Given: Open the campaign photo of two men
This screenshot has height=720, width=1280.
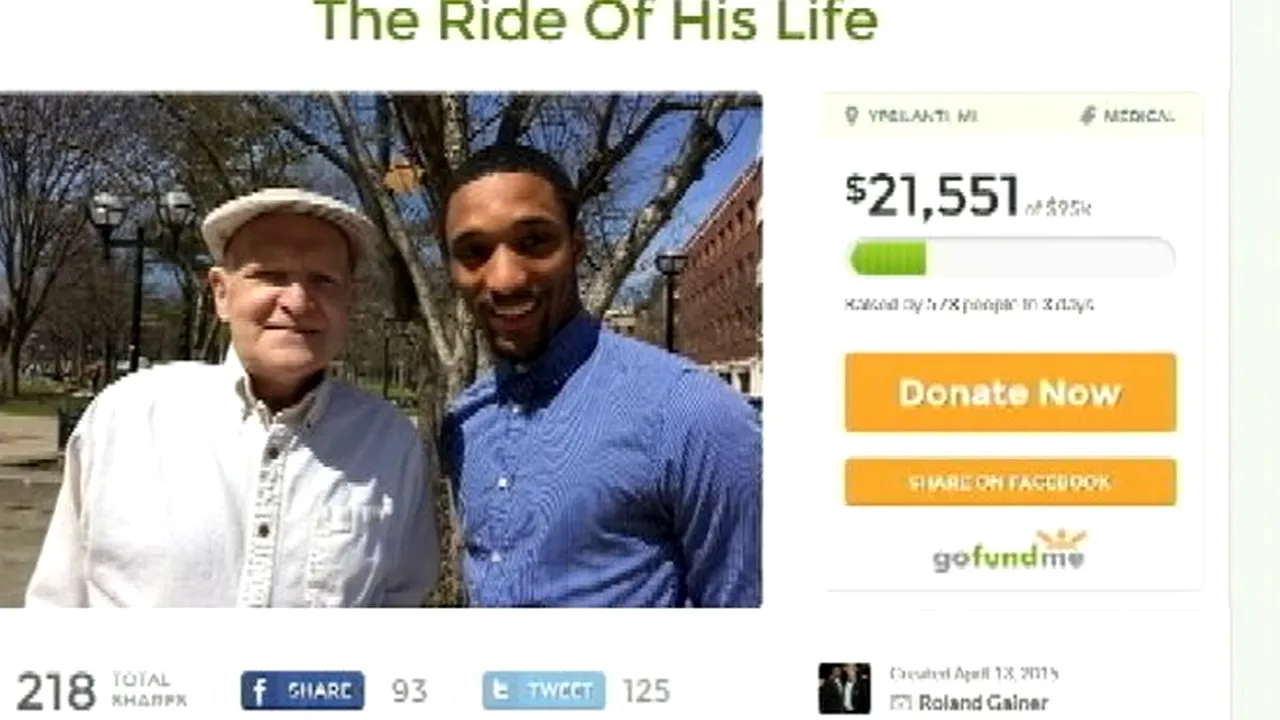Looking at the screenshot, I should tap(381, 349).
